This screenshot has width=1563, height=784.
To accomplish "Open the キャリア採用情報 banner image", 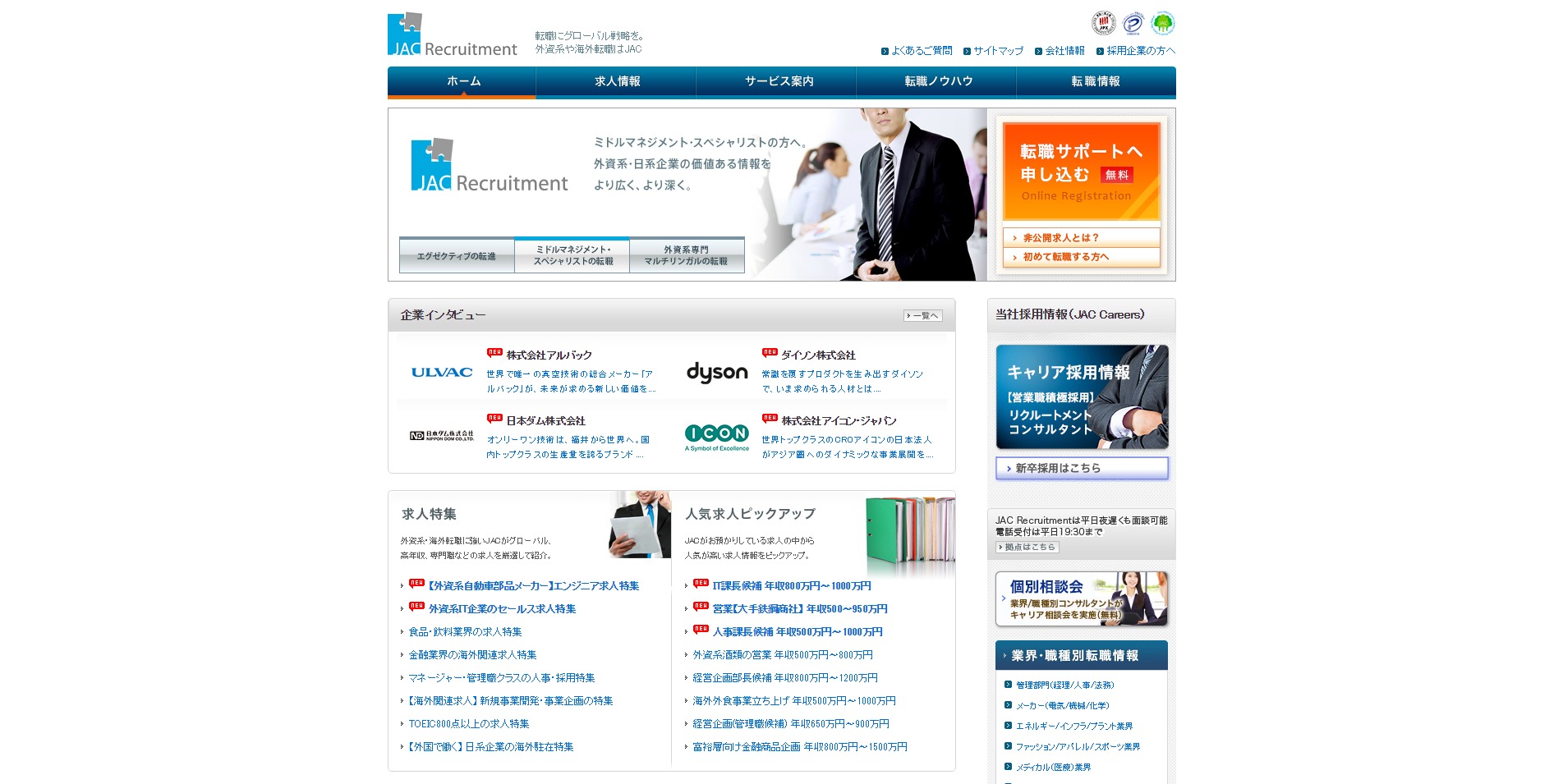I will click(x=1081, y=397).
